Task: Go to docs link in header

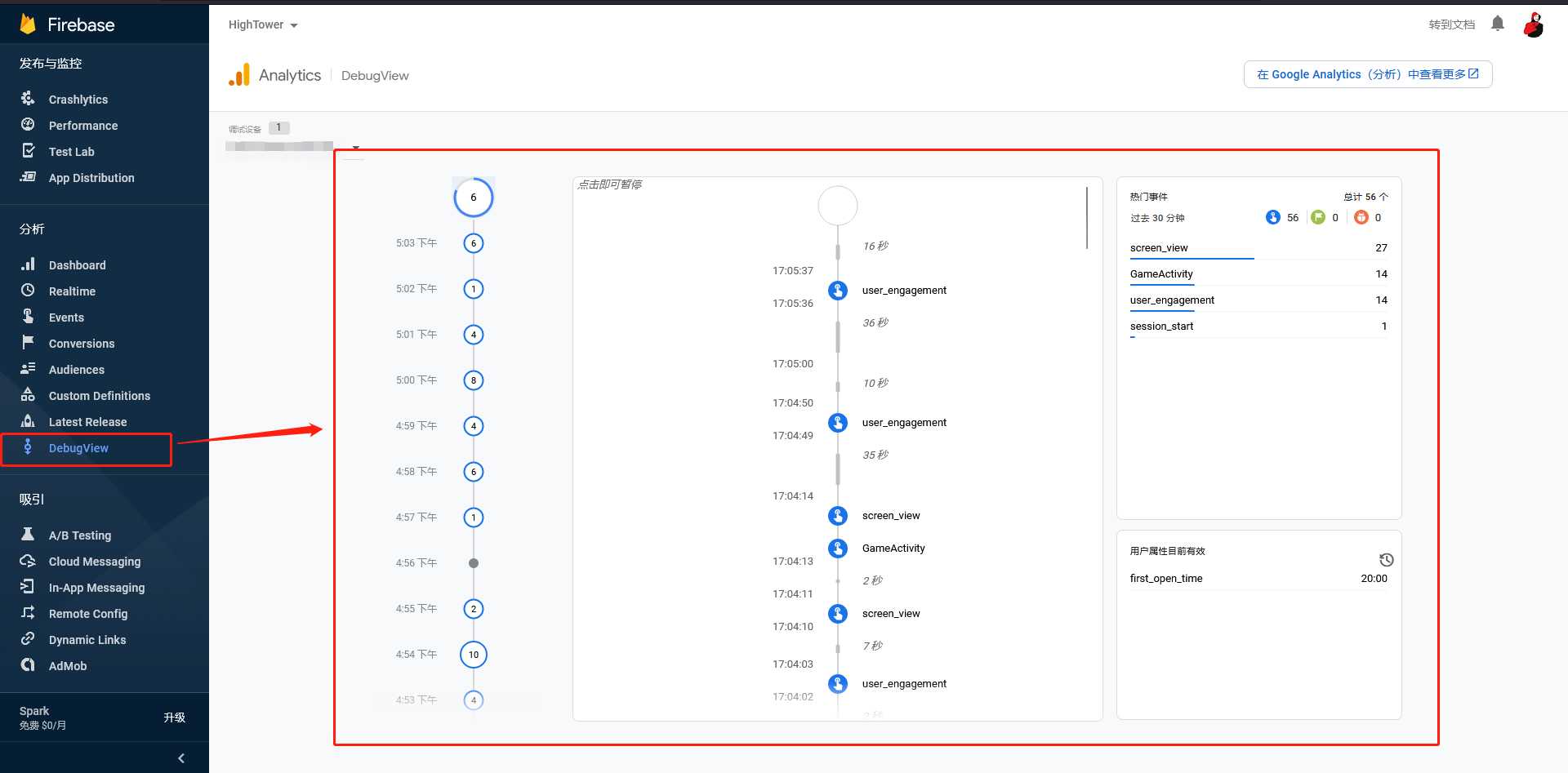Action: (1451, 24)
